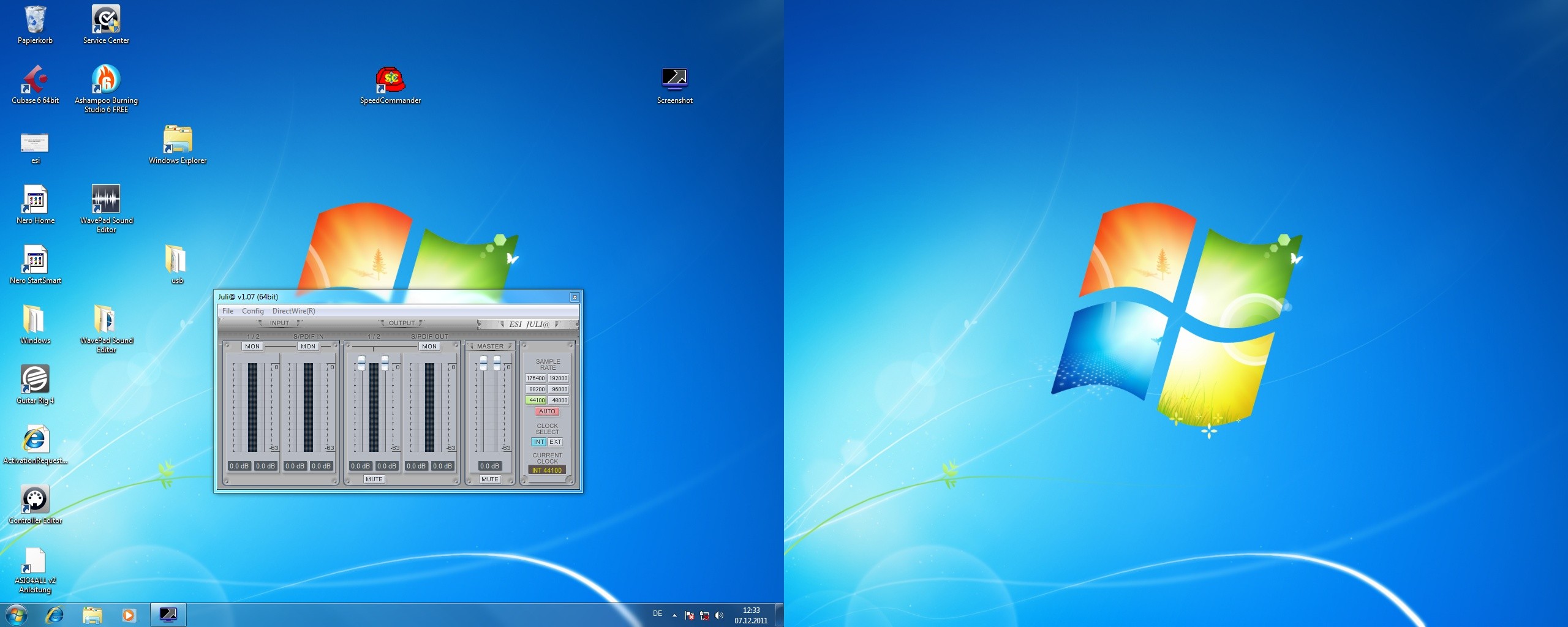
Task: Click MASTER right channel fader
Action: pos(497,363)
